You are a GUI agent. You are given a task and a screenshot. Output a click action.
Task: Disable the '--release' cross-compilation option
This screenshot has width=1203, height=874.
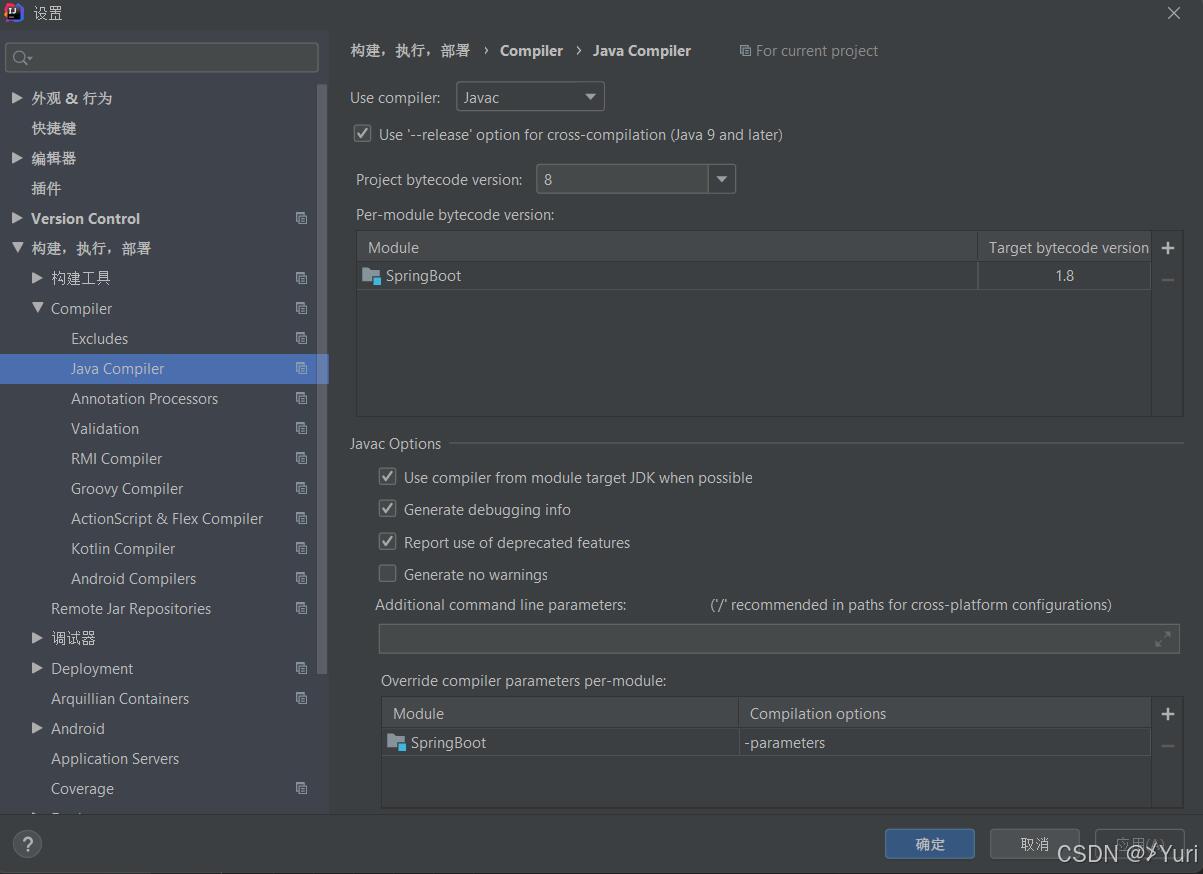click(x=362, y=133)
